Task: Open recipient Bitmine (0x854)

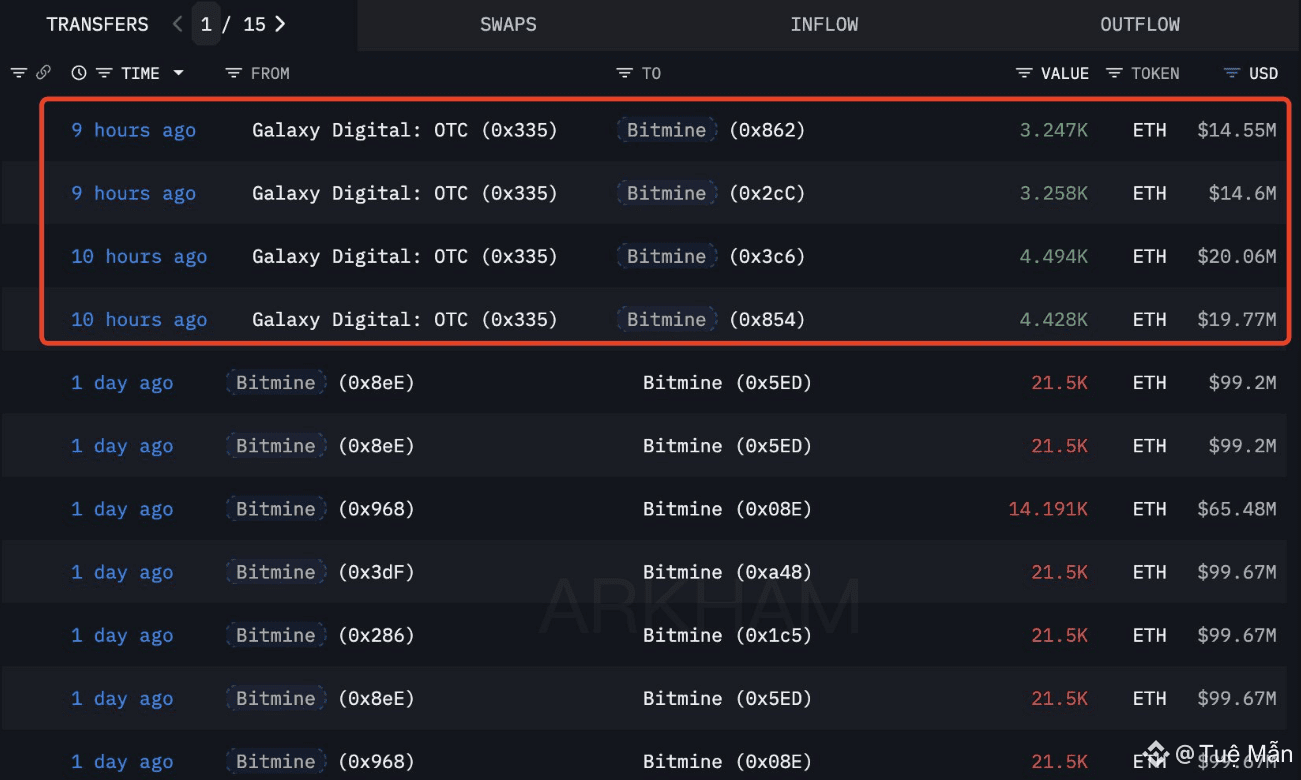Action: coord(711,319)
